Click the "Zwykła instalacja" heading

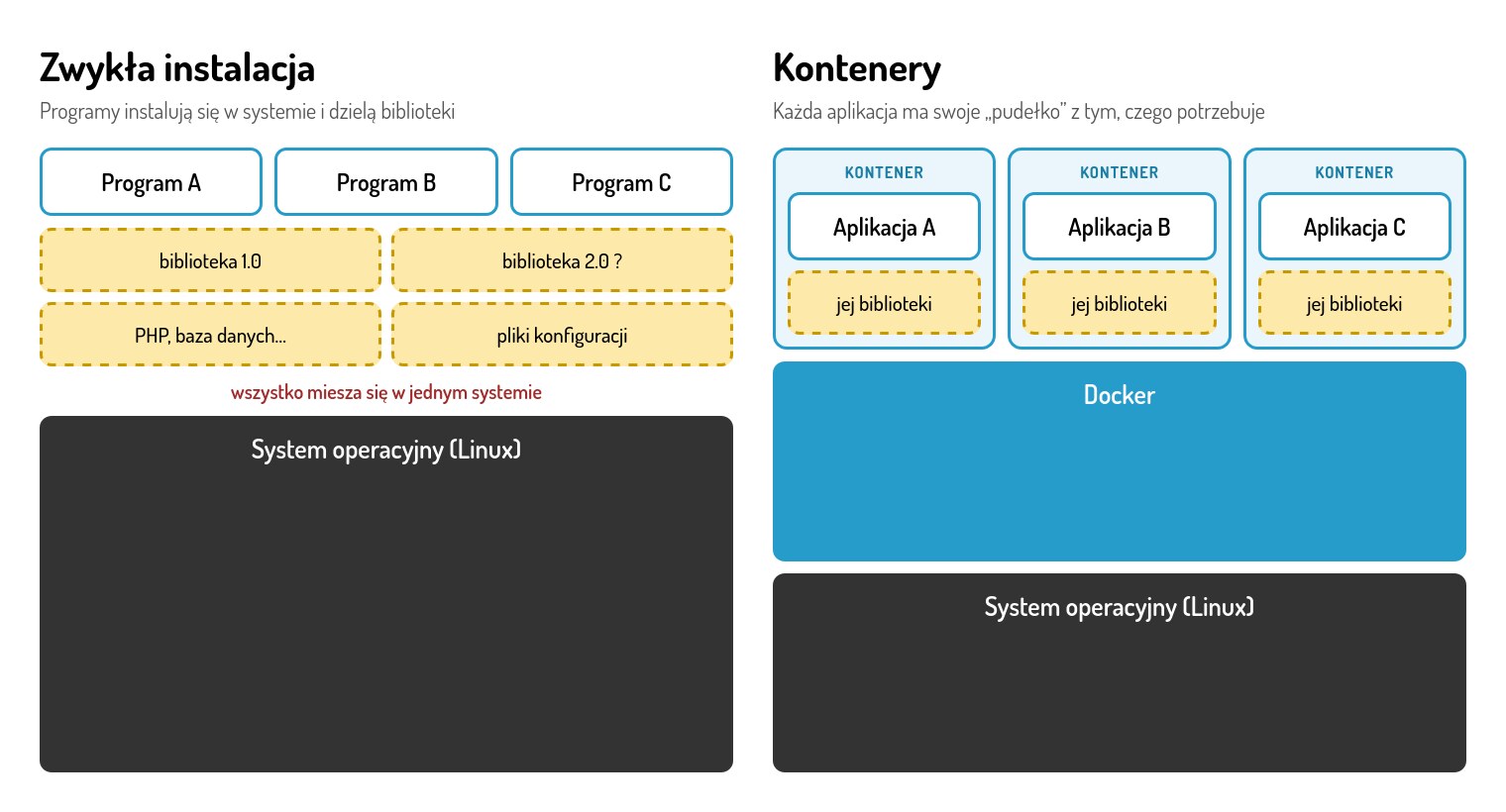[177, 68]
